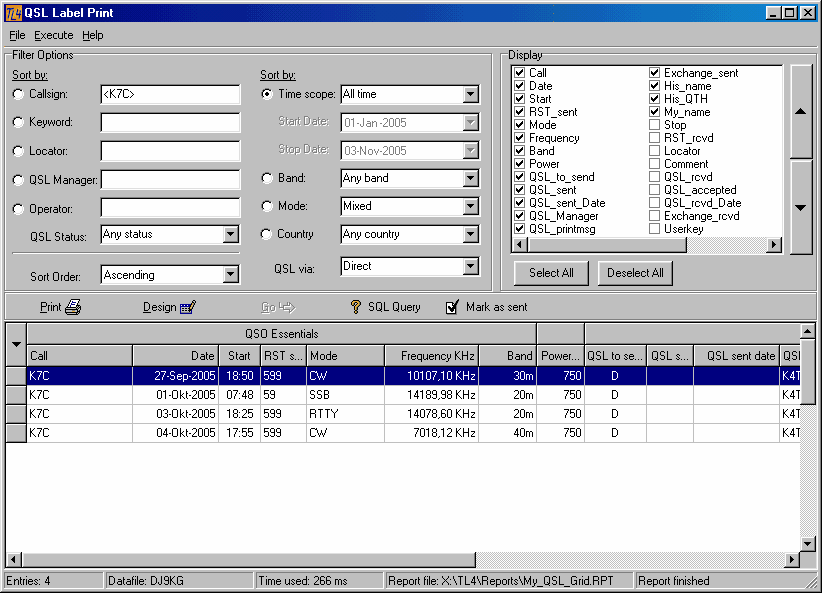Viewport: 822px width, 593px height.
Task: Click the Keyword input field
Action: (x=170, y=122)
